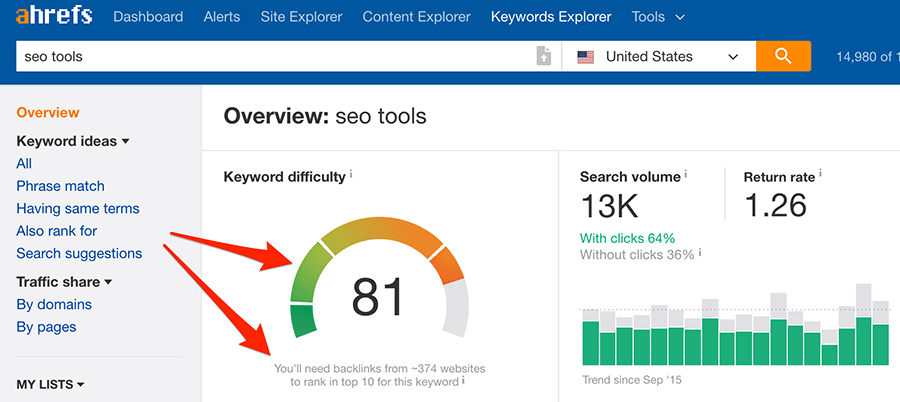Image resolution: width=900 pixels, height=402 pixels.
Task: Select the Also rank for link
Action: click(56, 231)
